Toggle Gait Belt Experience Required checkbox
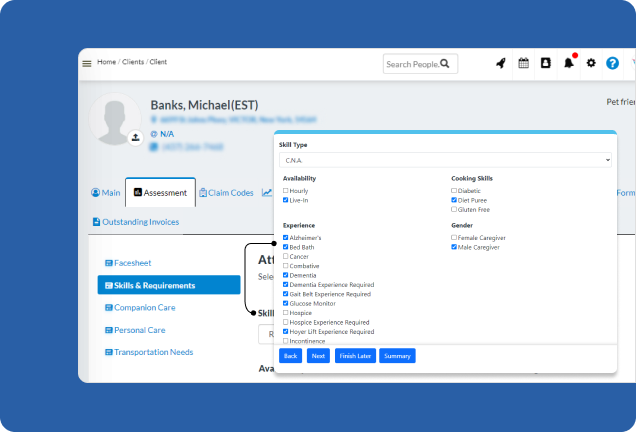Viewport: 636px width, 432px height. click(286, 294)
